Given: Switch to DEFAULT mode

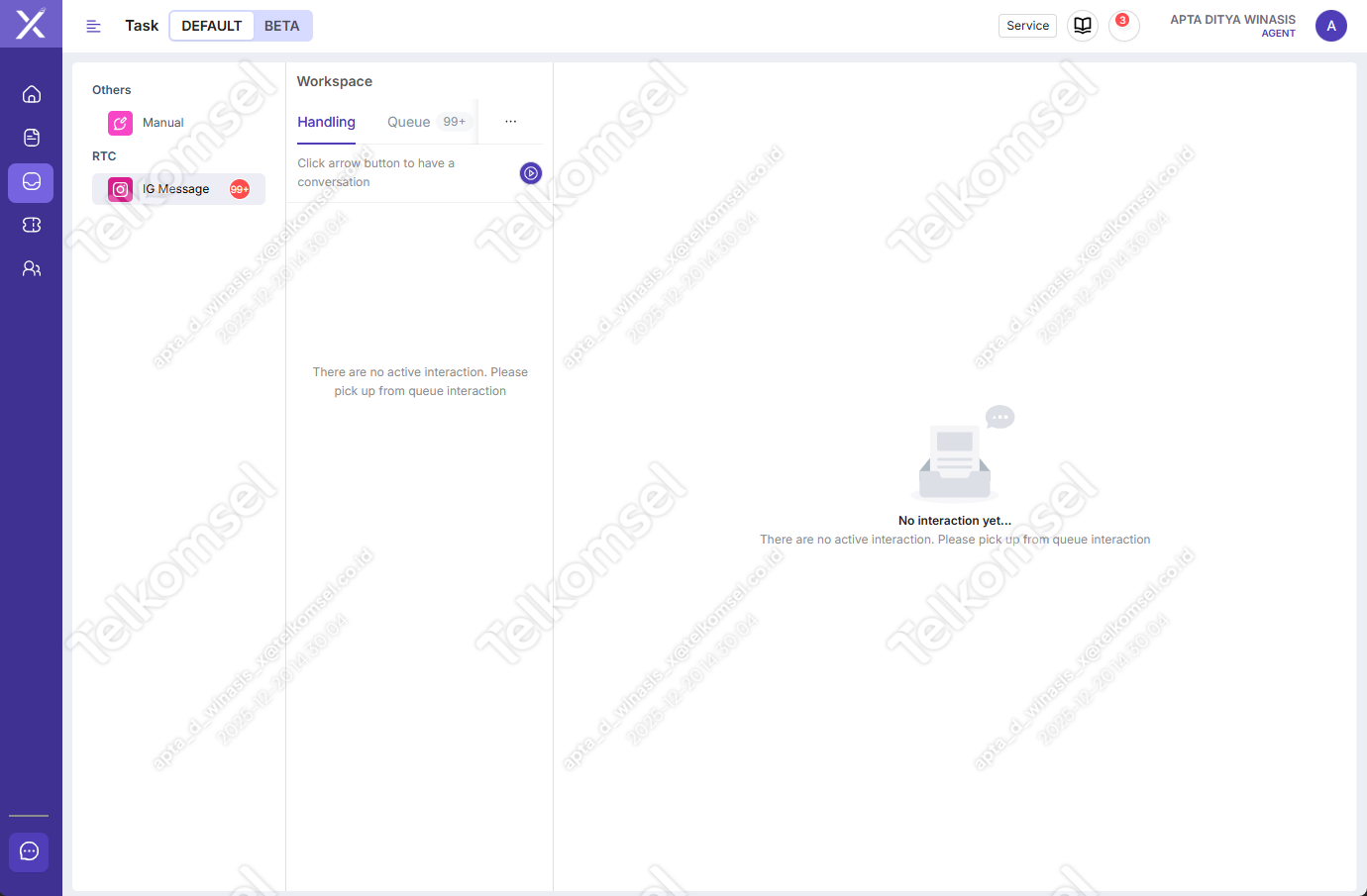Looking at the screenshot, I should pos(212,26).
